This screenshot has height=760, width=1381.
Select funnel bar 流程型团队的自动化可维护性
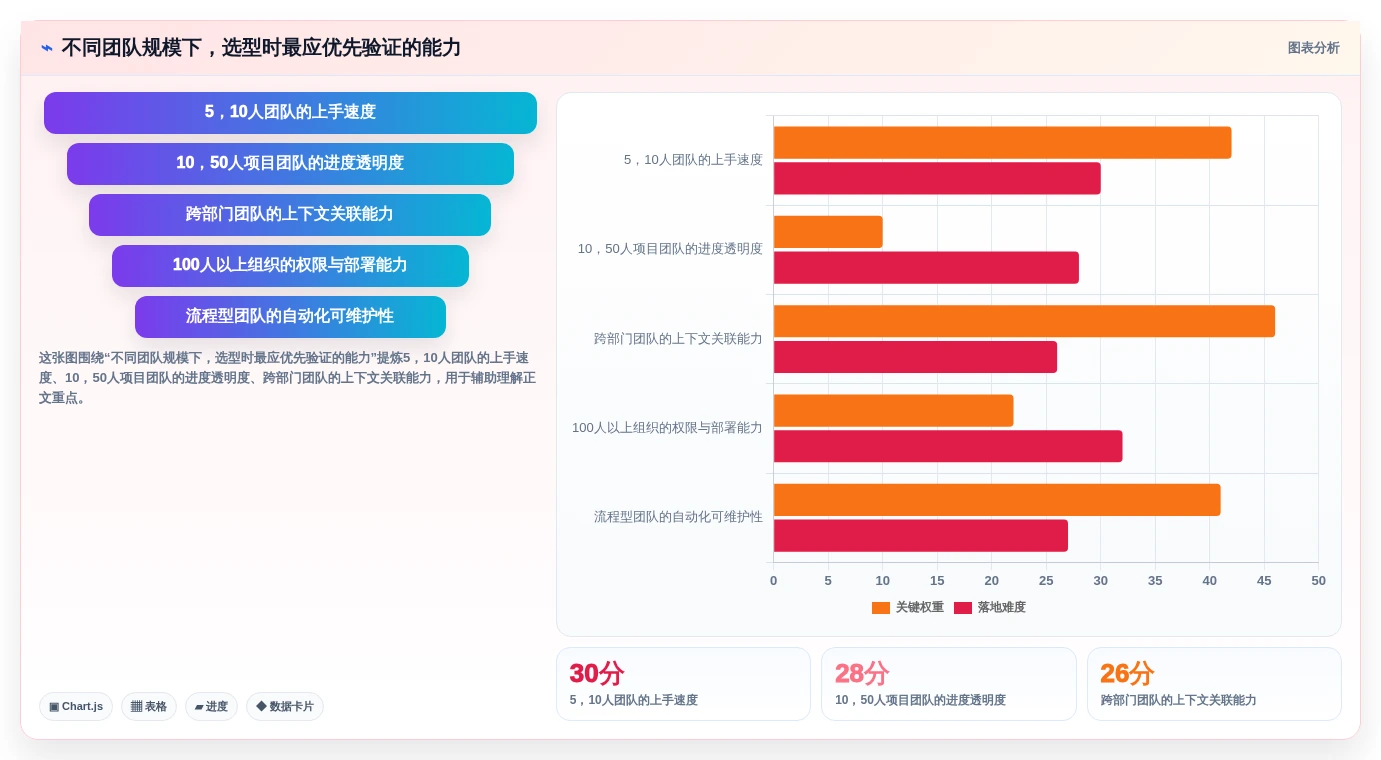pyautogui.click(x=290, y=317)
